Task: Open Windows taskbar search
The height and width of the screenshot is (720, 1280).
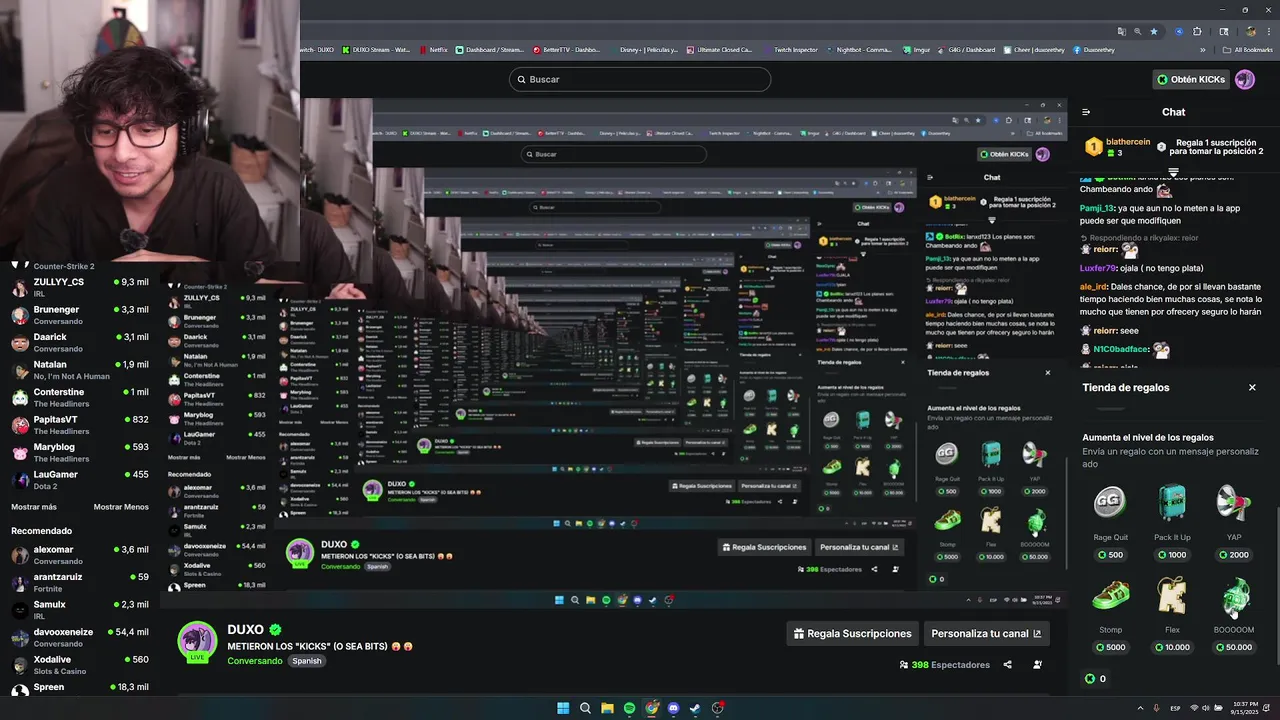Action: click(x=585, y=708)
